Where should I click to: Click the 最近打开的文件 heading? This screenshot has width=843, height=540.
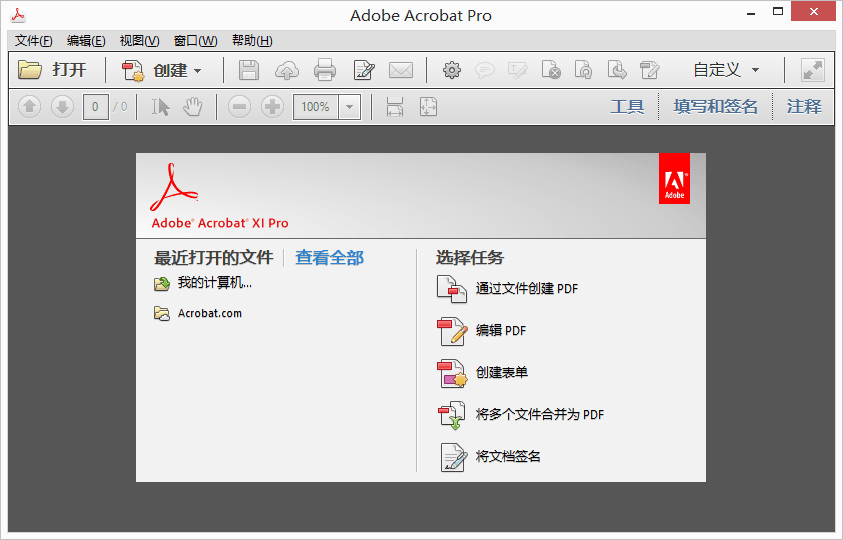(x=213, y=258)
